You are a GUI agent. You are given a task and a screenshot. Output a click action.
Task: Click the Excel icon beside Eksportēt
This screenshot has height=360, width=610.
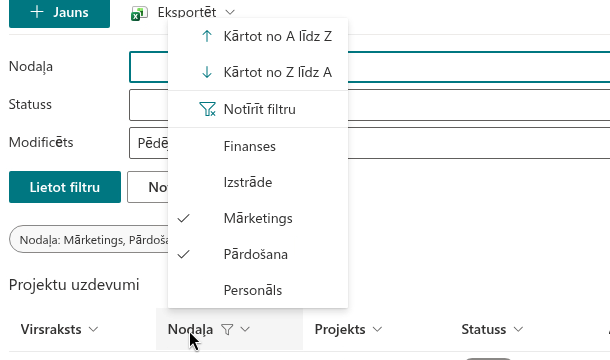click(x=139, y=13)
